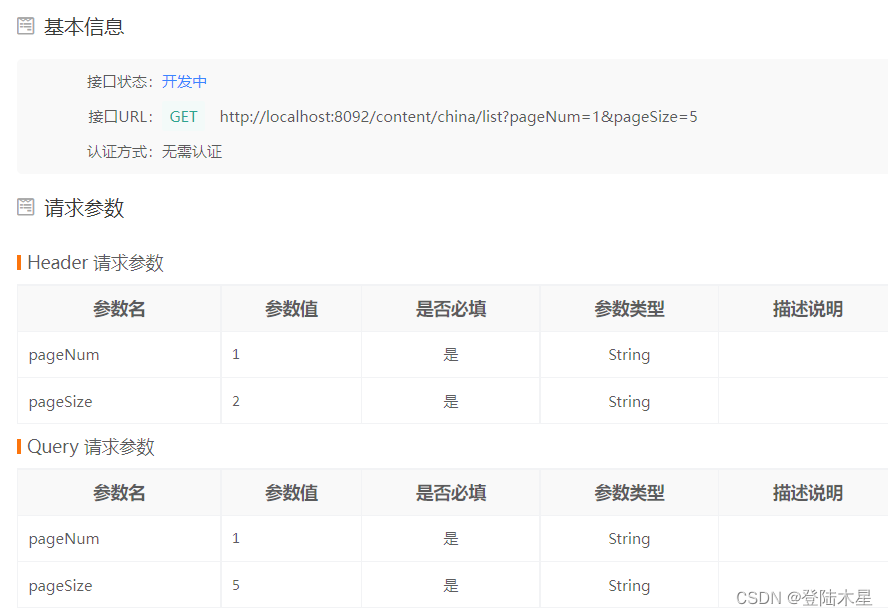Click the 是否必填 value 是 for pageNum
The height and width of the screenshot is (616, 888).
pos(450,354)
